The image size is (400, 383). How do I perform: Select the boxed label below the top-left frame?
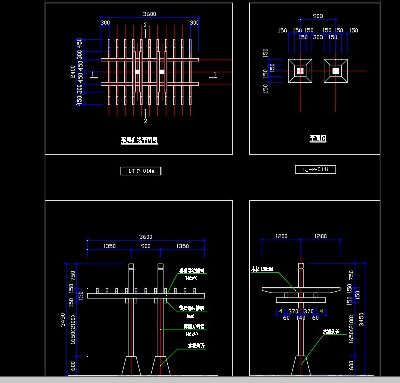pos(141,171)
